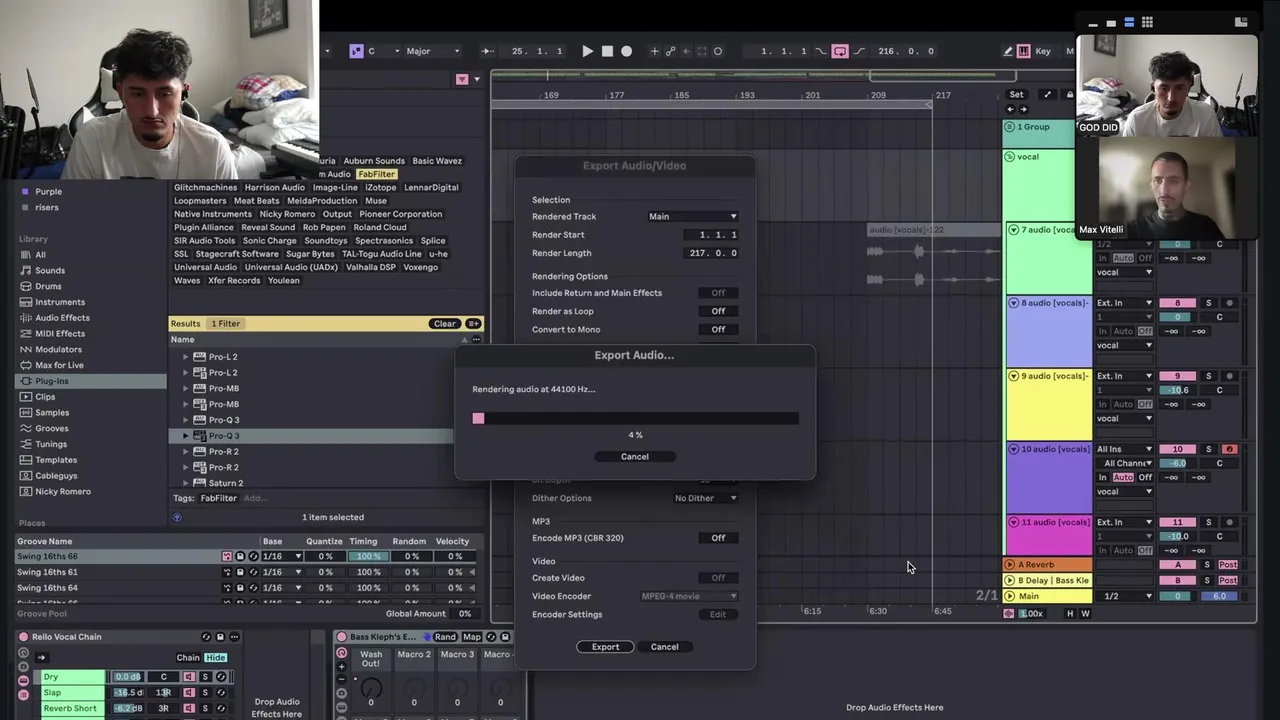The height and width of the screenshot is (720, 1280).
Task: Toggle Include Return and Main Effects
Action: (718, 293)
